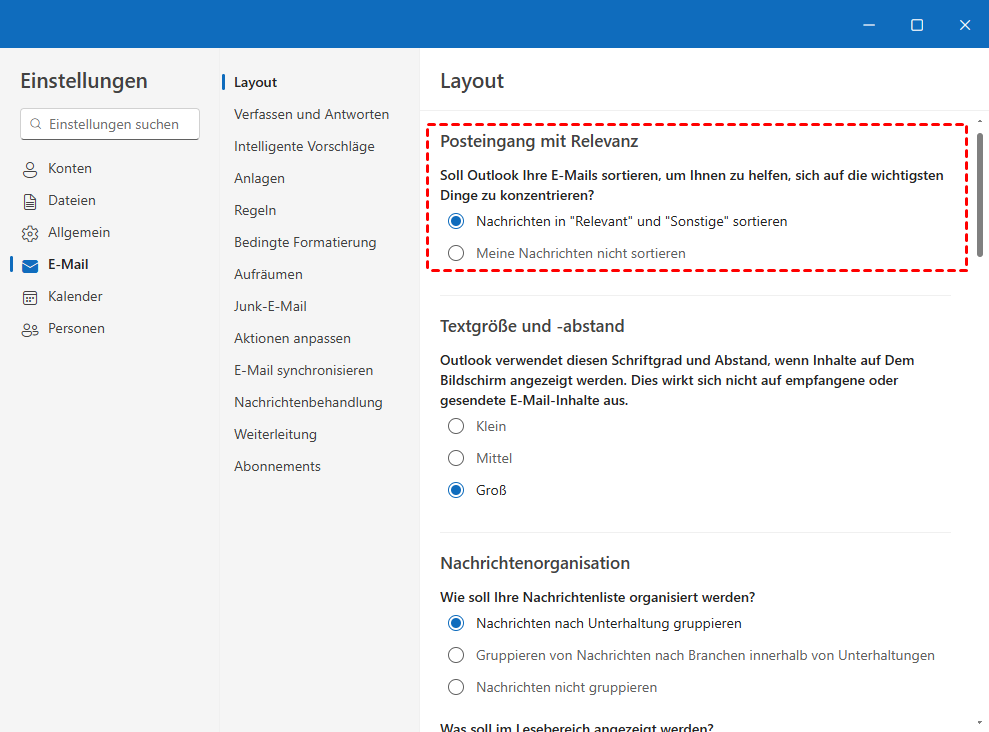Choose the Groß text size
The image size is (989, 732).
456,491
